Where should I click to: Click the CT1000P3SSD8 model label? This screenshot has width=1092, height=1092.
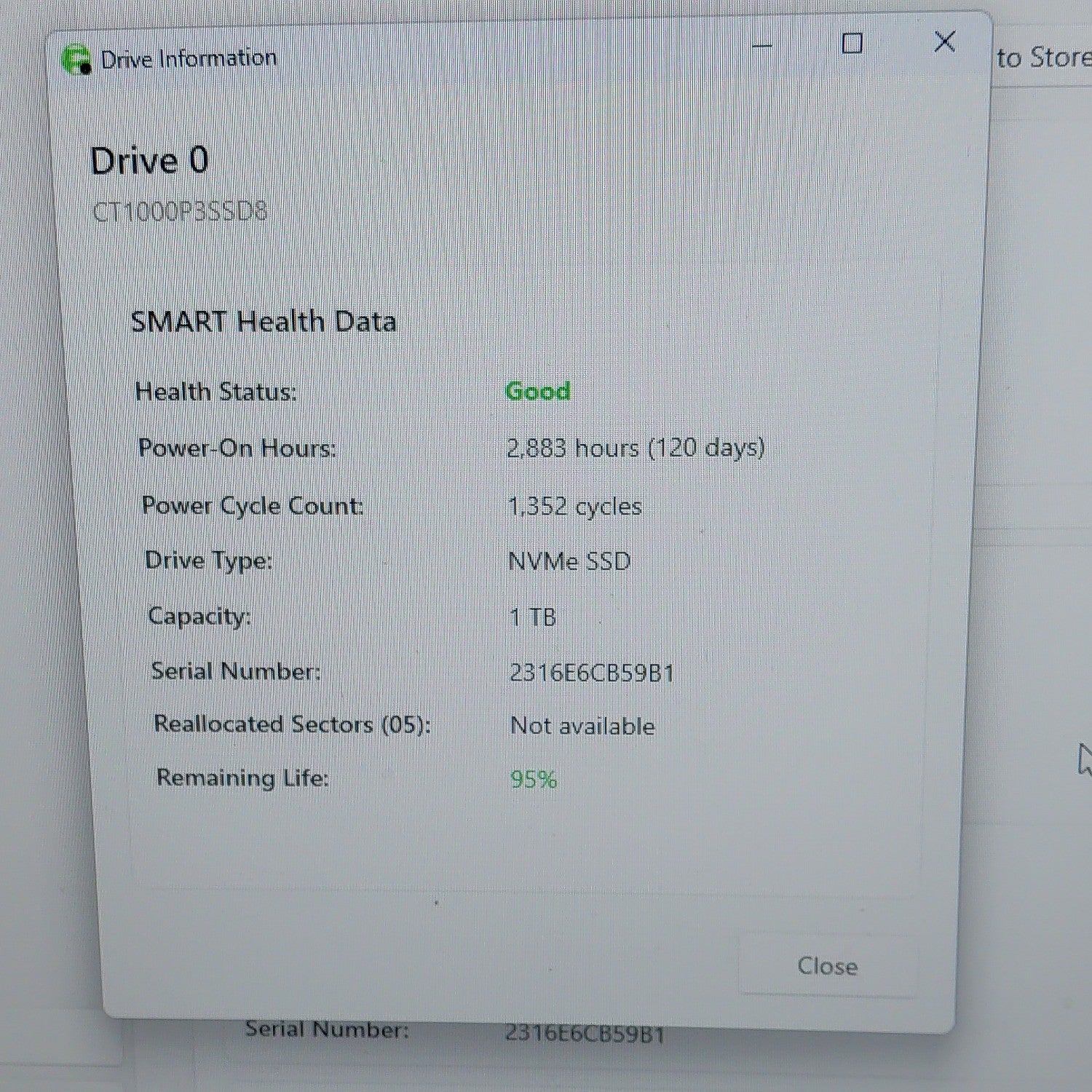click(x=180, y=211)
